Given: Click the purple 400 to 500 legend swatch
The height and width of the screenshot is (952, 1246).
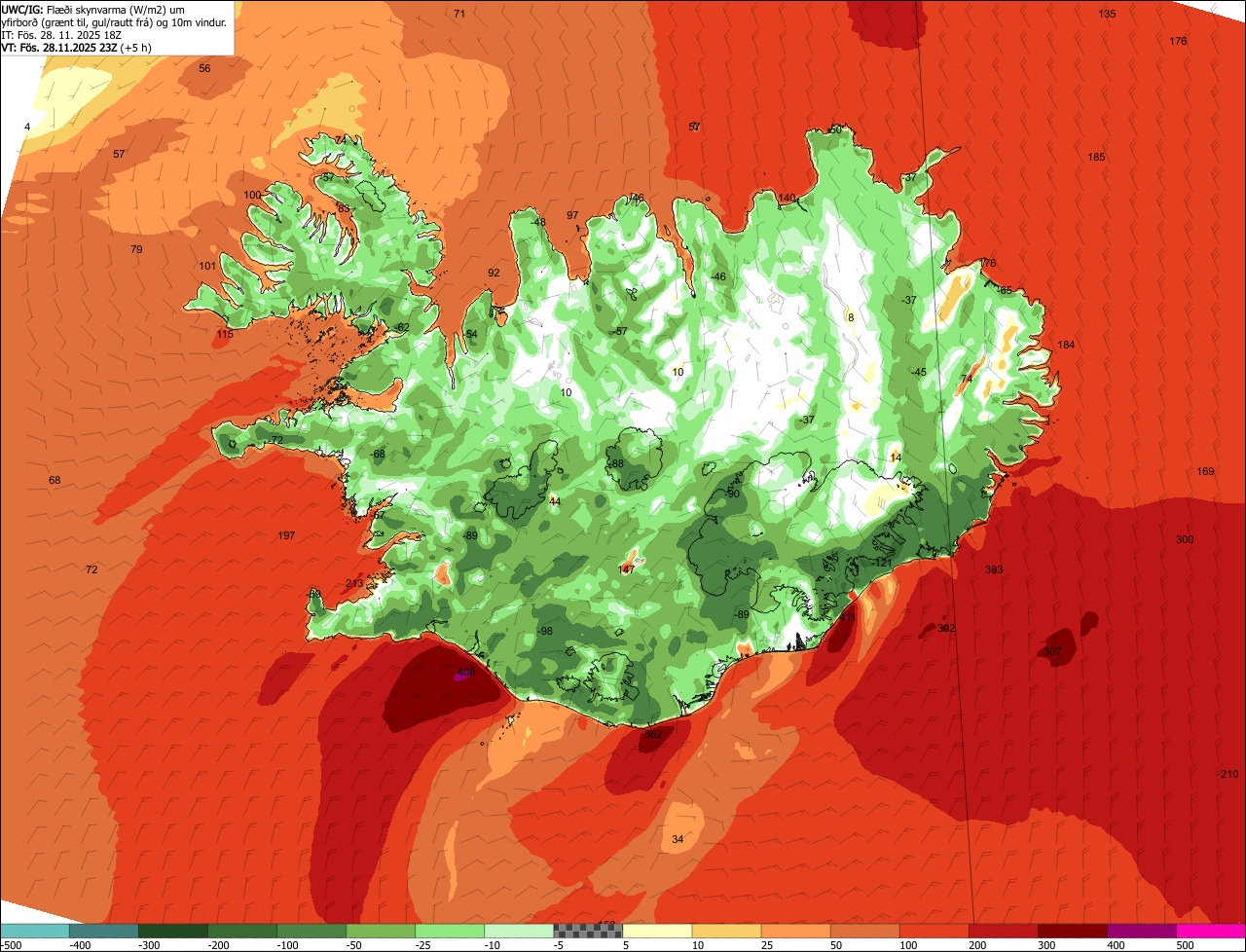Looking at the screenshot, I should click(x=1141, y=931).
